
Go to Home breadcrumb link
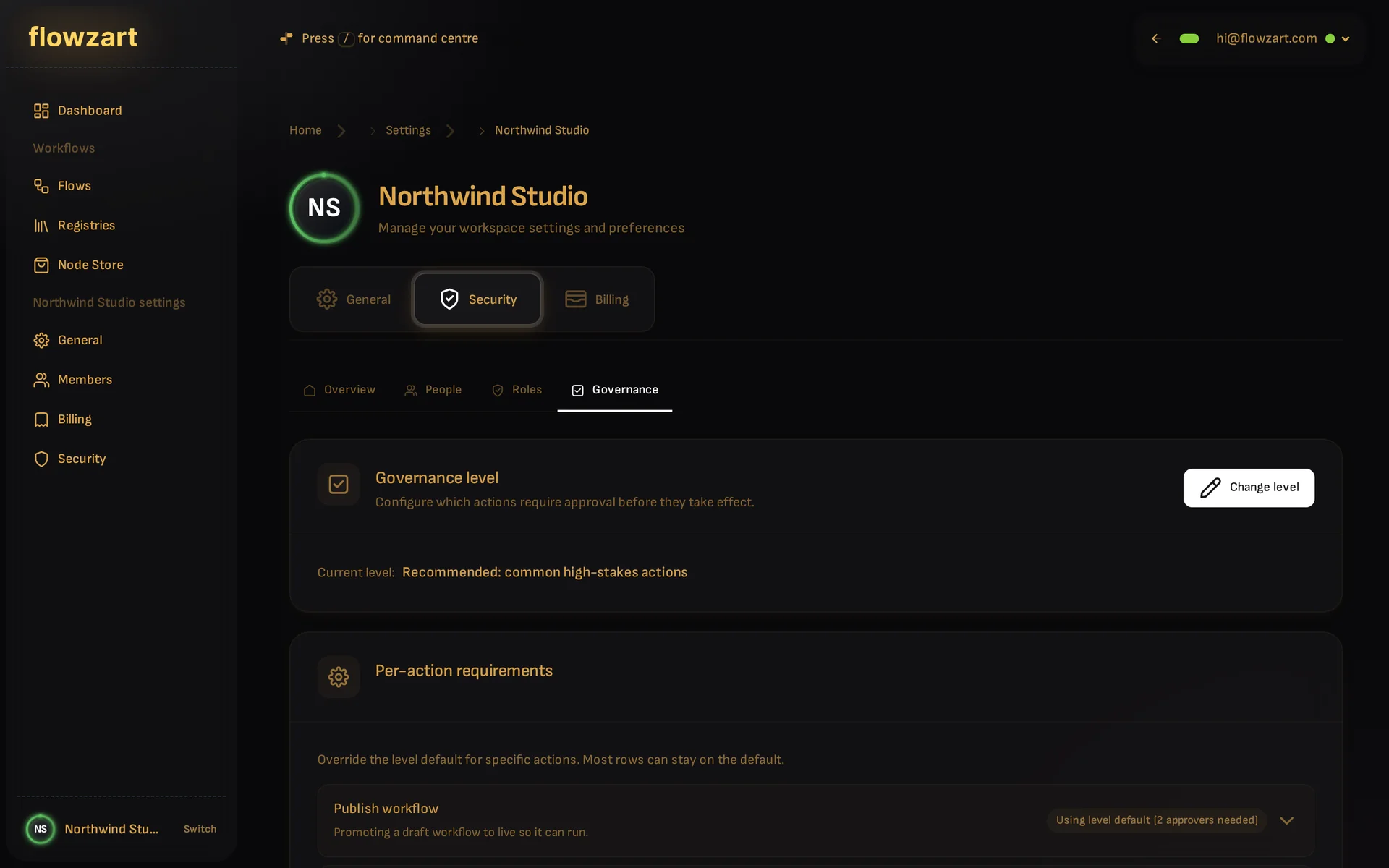coord(305,130)
